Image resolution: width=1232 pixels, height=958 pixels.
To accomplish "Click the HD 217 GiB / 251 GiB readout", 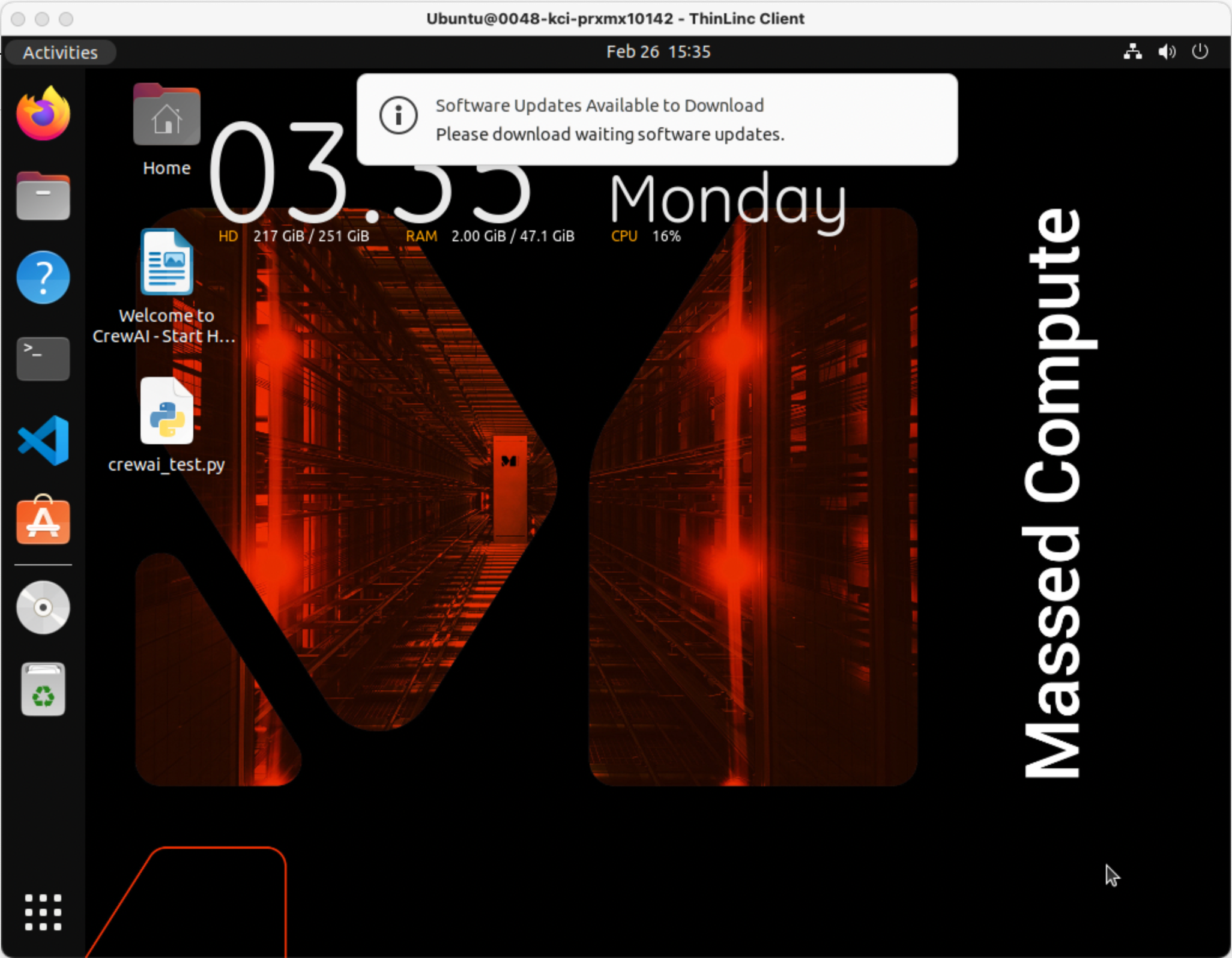I will (x=294, y=236).
